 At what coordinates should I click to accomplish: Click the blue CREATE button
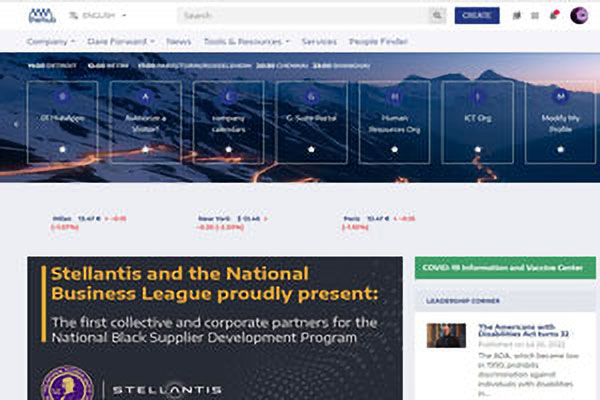click(477, 16)
